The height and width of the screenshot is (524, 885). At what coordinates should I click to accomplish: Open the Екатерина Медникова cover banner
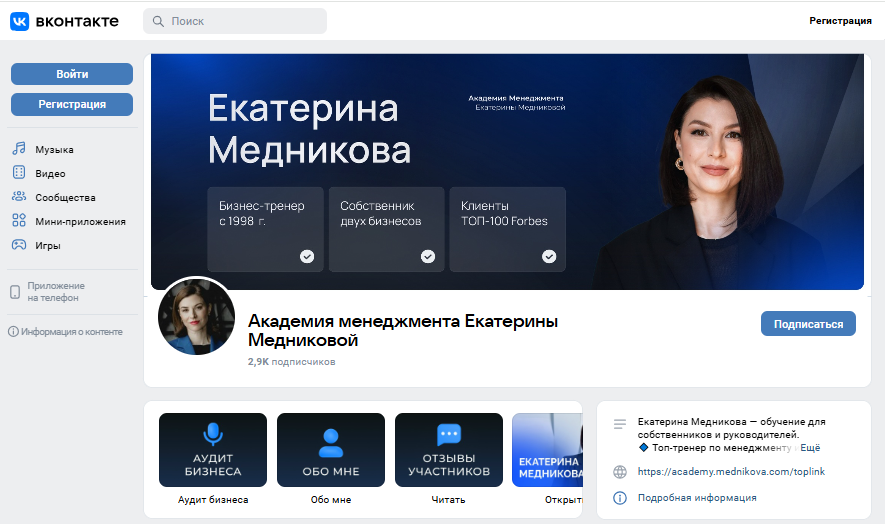(507, 172)
